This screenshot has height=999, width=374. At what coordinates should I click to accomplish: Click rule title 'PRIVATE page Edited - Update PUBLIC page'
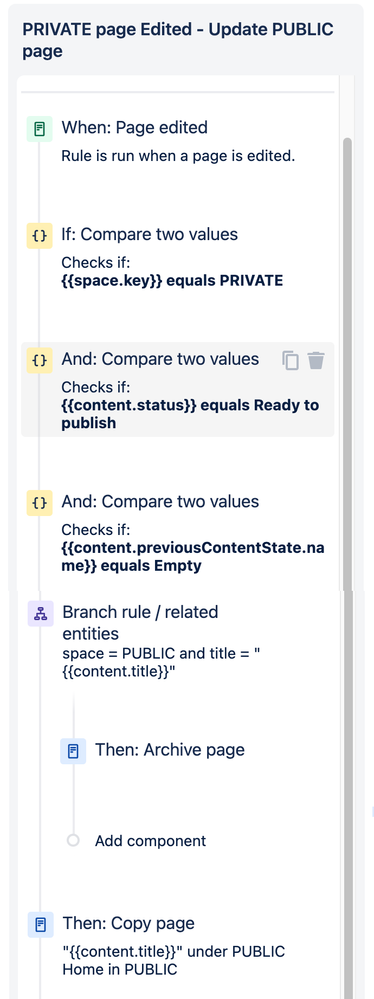pos(178,40)
